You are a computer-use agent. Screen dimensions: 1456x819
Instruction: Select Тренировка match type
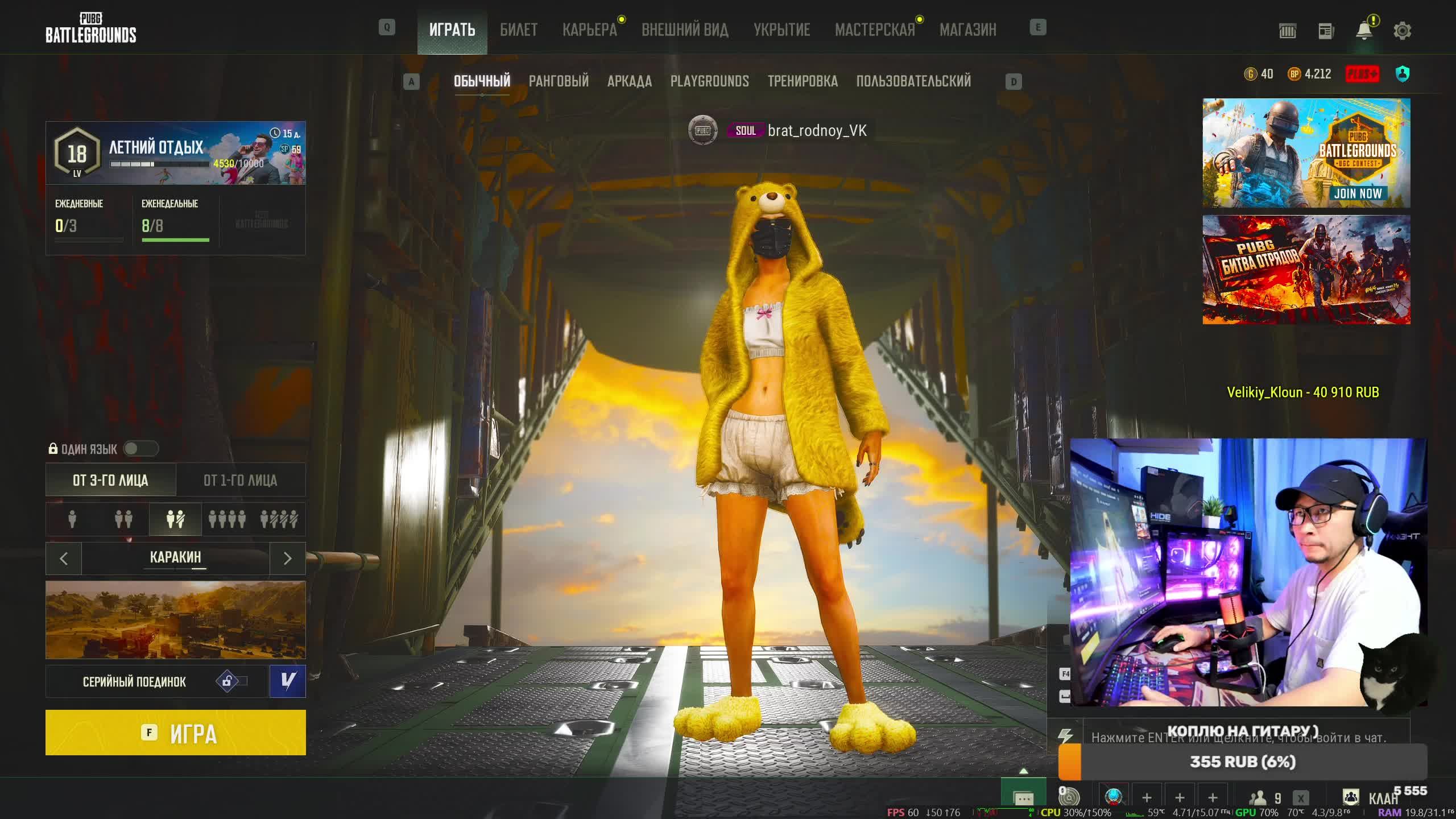pos(803,81)
